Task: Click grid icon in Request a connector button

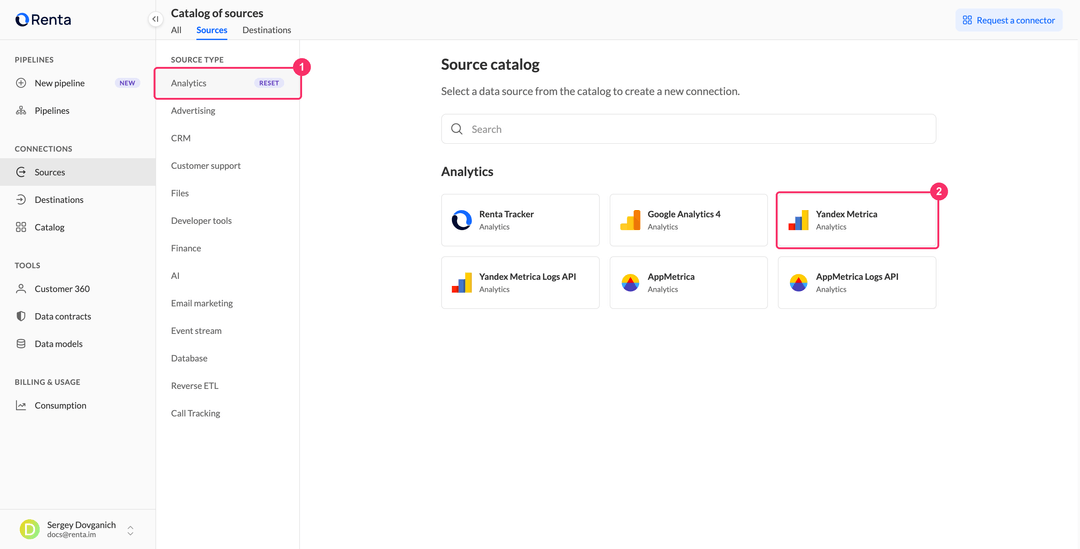Action: pyautogui.click(x=967, y=20)
